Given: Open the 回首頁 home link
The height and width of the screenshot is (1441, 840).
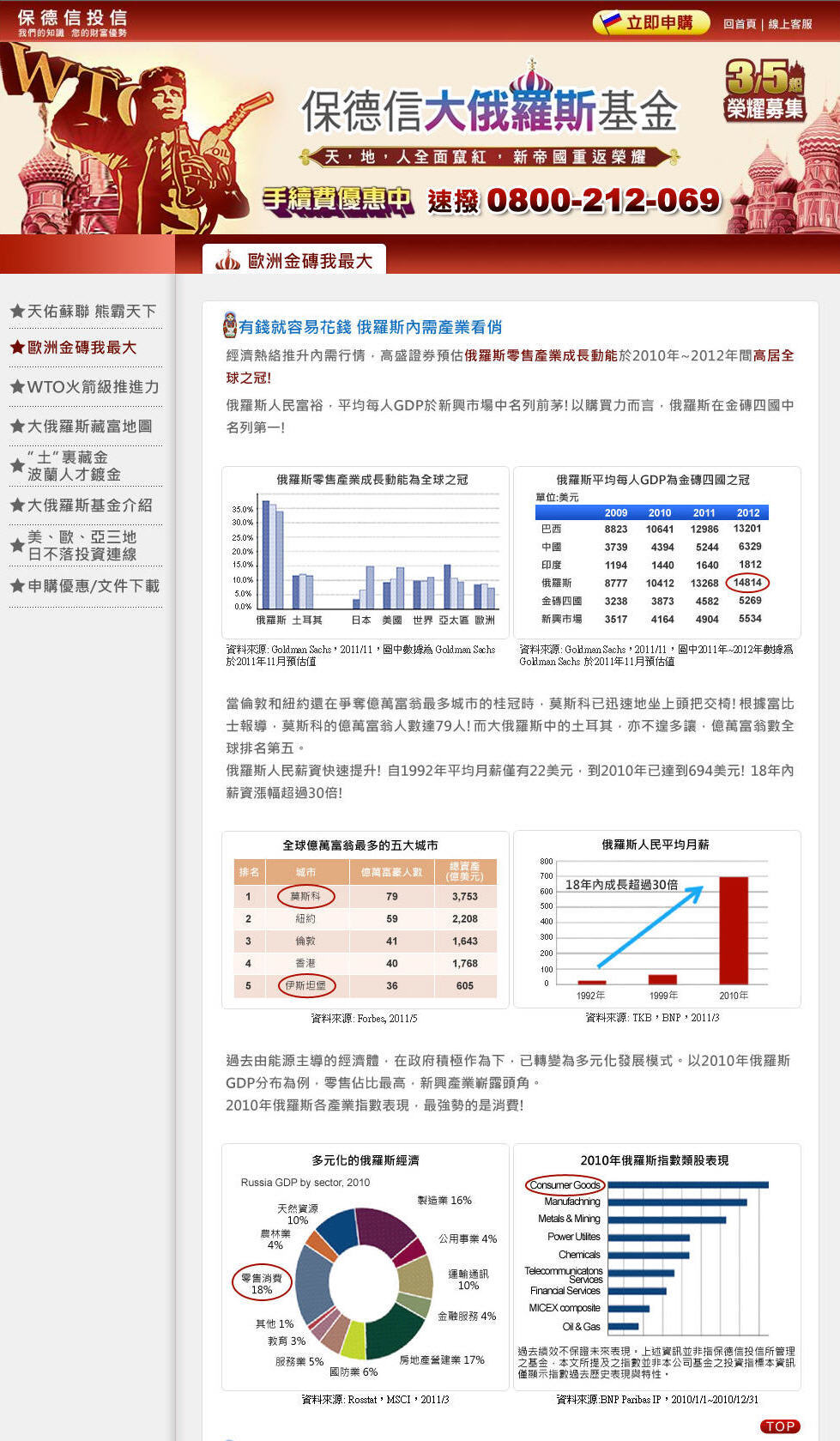Looking at the screenshot, I should coord(740,24).
